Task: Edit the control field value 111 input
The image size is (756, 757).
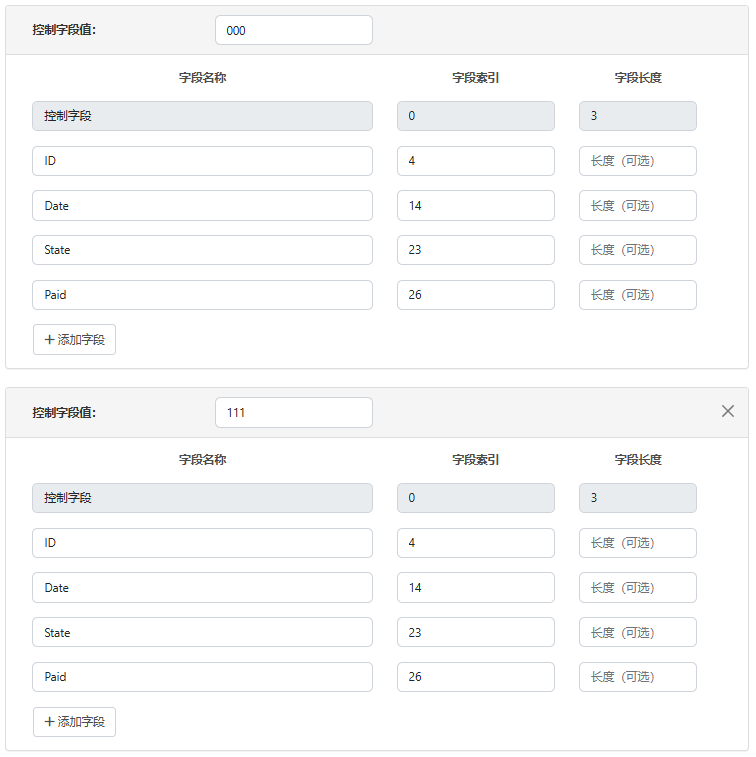Action: [x=293, y=412]
